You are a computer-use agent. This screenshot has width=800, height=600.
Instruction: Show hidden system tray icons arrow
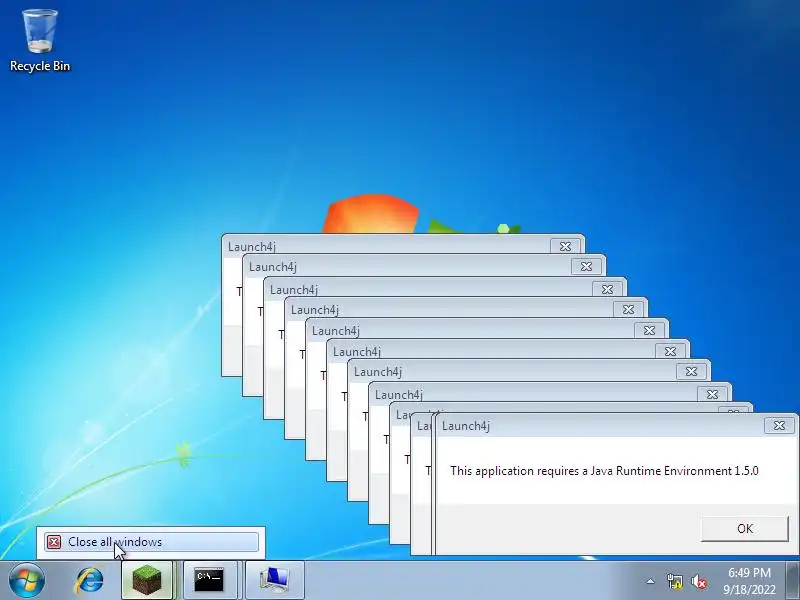coord(651,581)
